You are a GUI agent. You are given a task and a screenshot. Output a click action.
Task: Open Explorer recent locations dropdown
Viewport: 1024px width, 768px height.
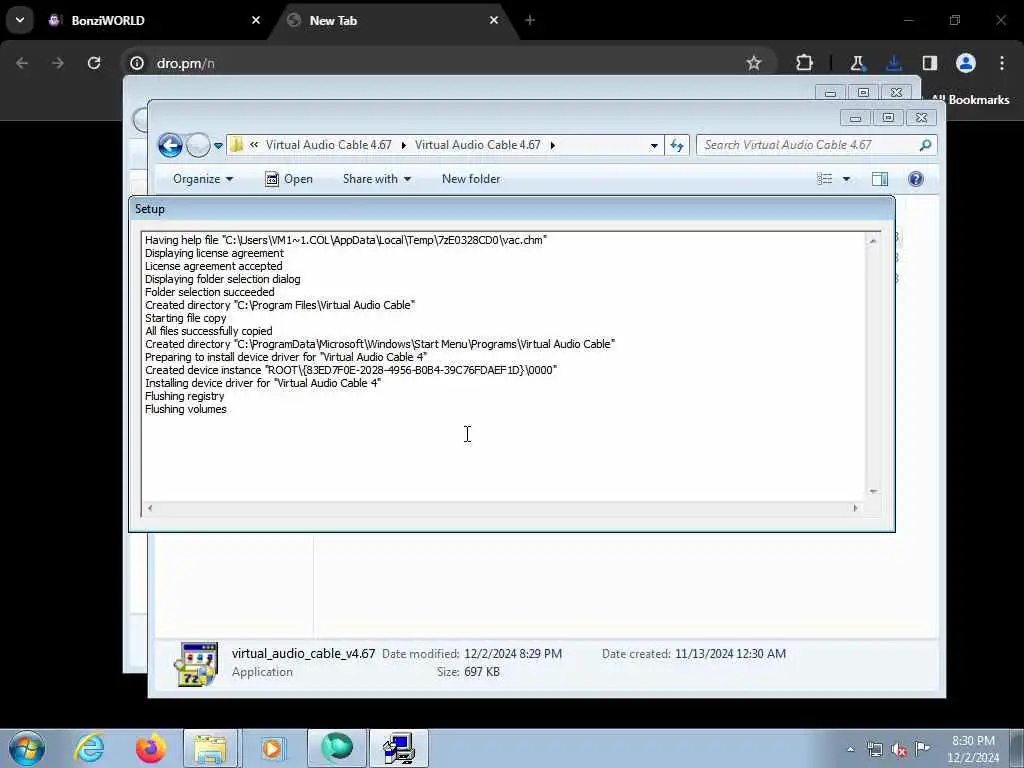coord(218,146)
